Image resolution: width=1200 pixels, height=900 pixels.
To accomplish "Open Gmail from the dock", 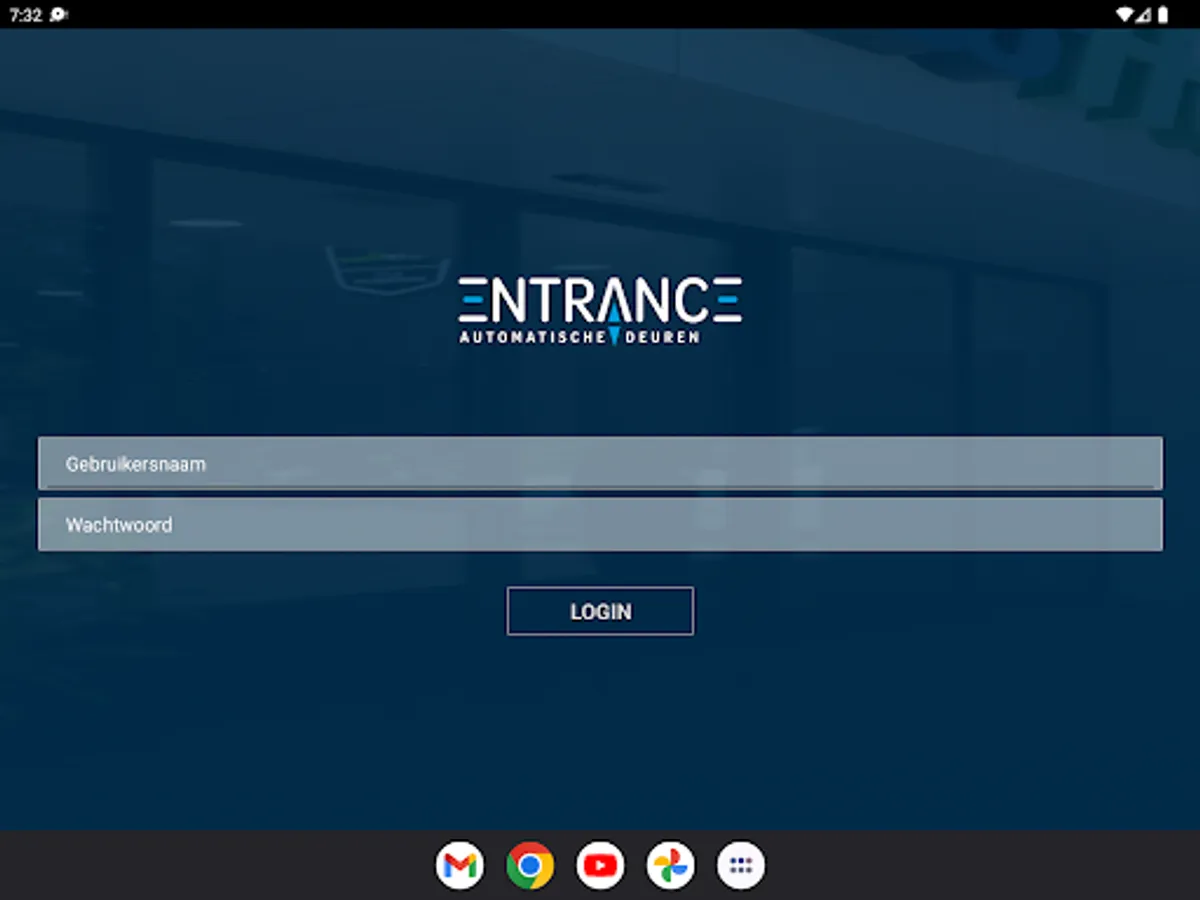I will coord(460,865).
